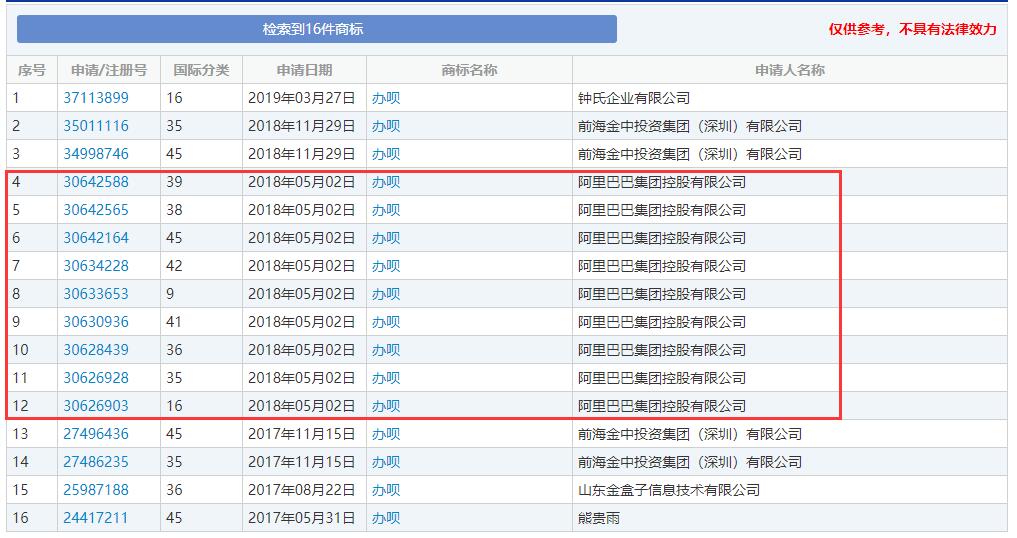1017x538 pixels.
Task: Click the 国际分类 column header
Action: pos(201,70)
